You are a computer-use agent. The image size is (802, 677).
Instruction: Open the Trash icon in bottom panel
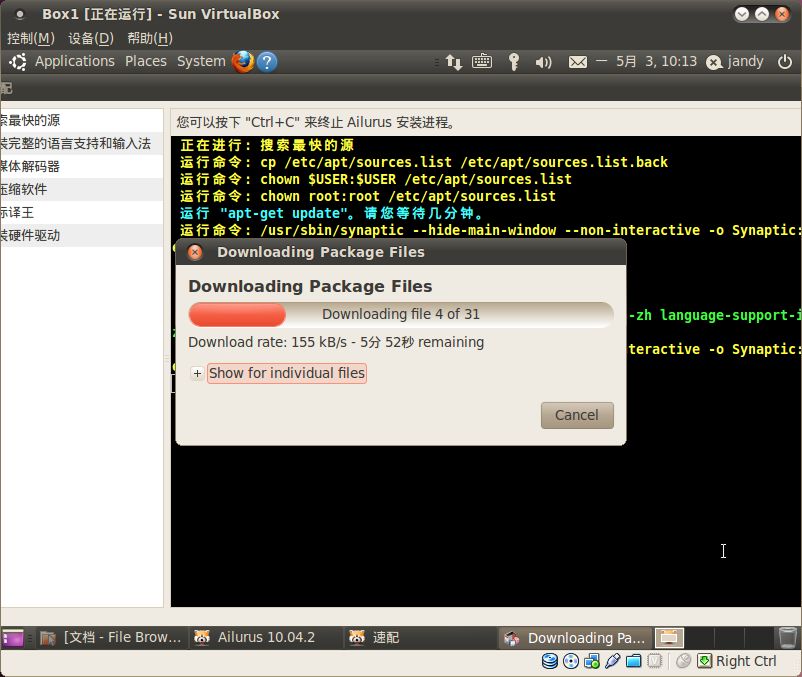pyautogui.click(x=787, y=638)
